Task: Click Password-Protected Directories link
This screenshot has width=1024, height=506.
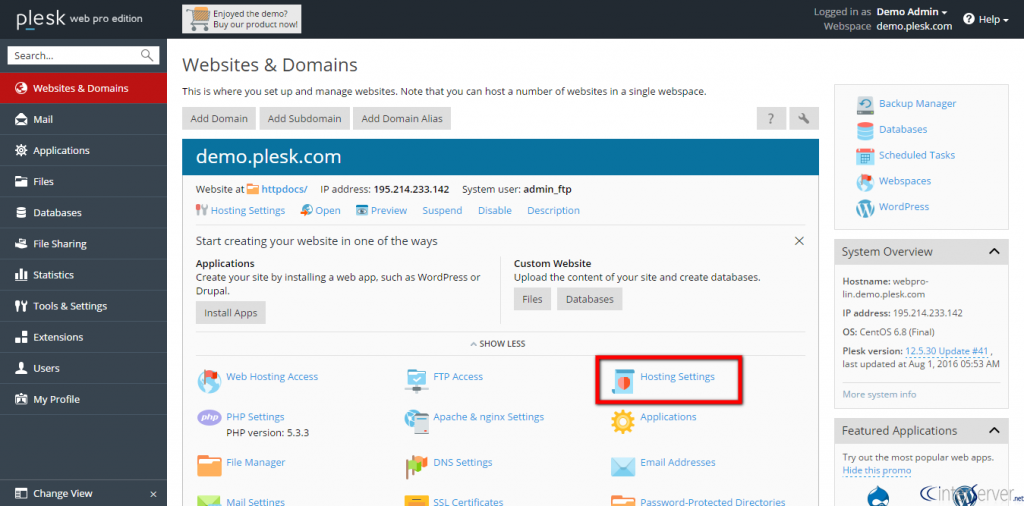Action: [712, 501]
